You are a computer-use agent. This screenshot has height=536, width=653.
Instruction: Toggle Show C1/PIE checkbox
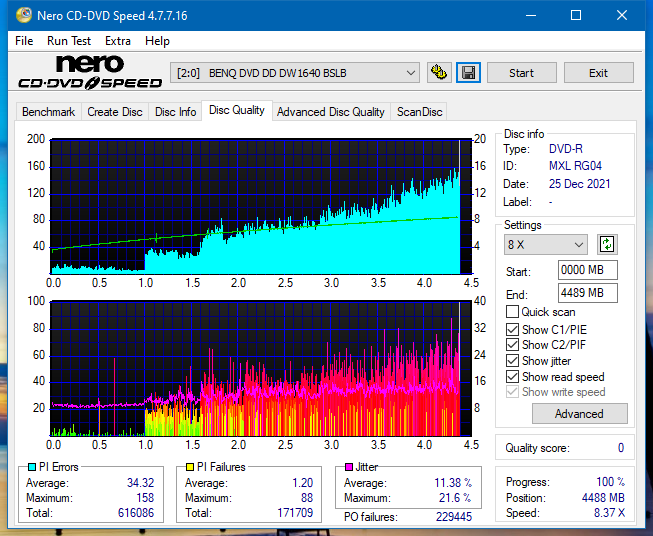pos(512,329)
